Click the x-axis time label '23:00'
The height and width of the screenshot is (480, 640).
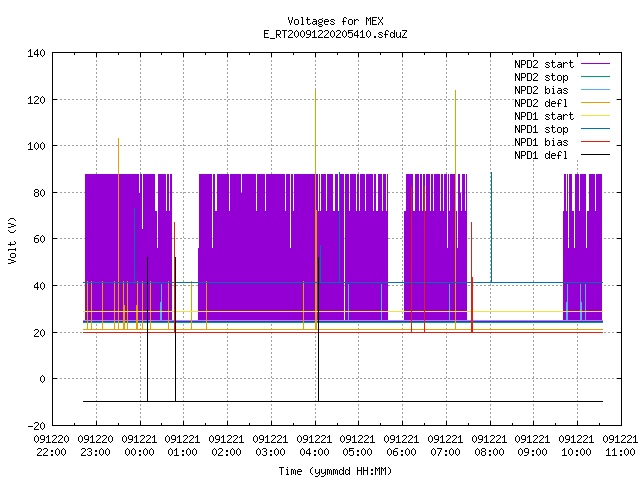pos(96,452)
